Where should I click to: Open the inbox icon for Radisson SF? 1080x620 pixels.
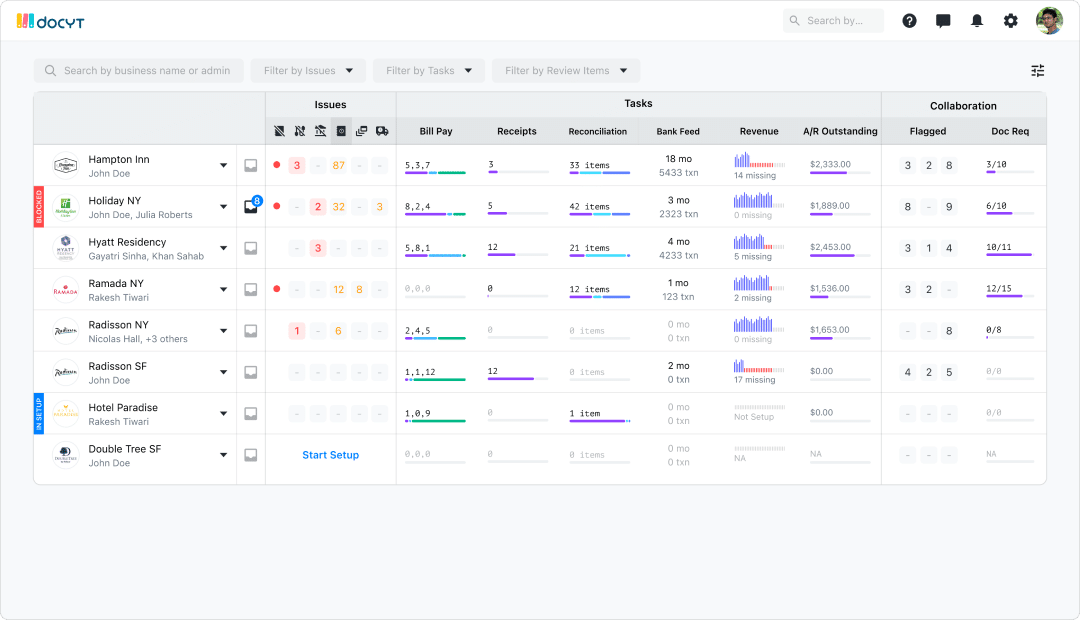point(251,372)
